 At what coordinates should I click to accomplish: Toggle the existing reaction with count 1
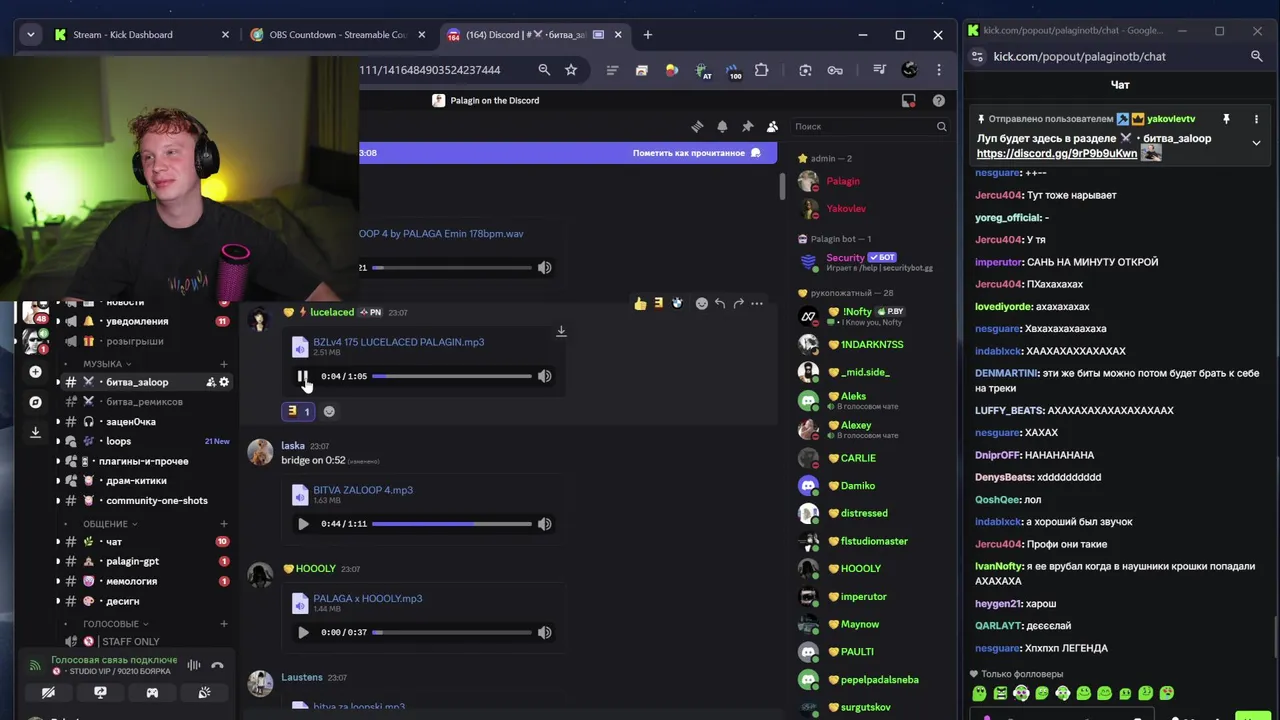298,411
